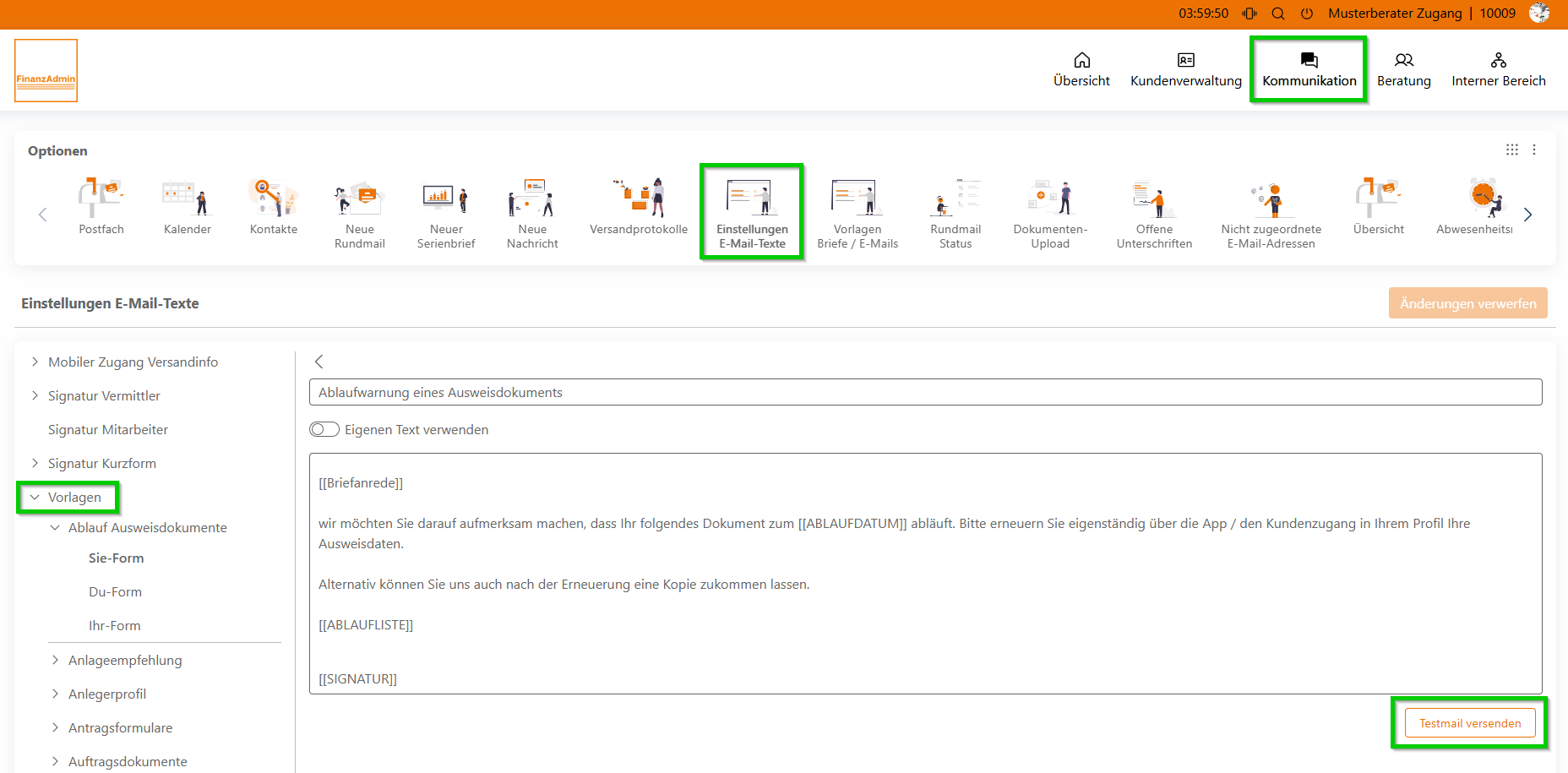
Task: Click Änderungen verwerfen button
Action: click(x=1467, y=303)
